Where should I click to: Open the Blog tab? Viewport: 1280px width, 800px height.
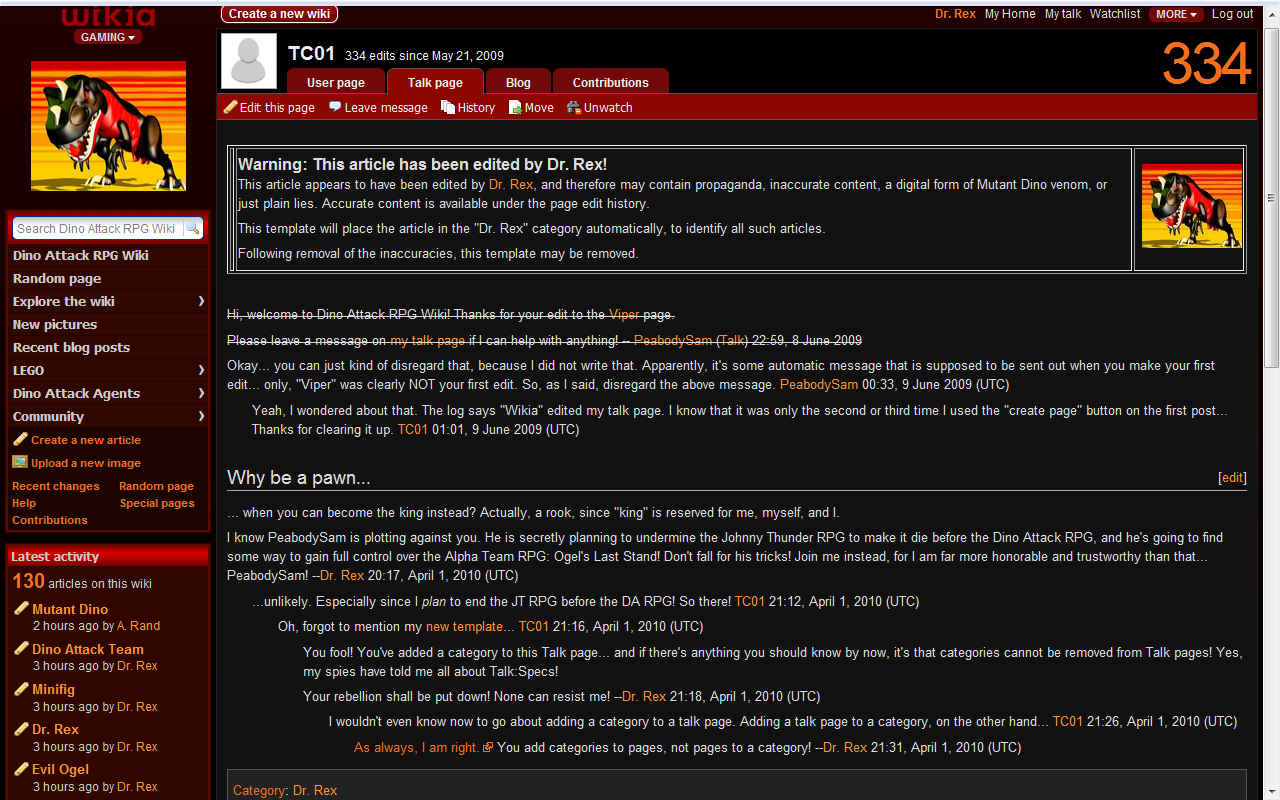click(x=518, y=82)
